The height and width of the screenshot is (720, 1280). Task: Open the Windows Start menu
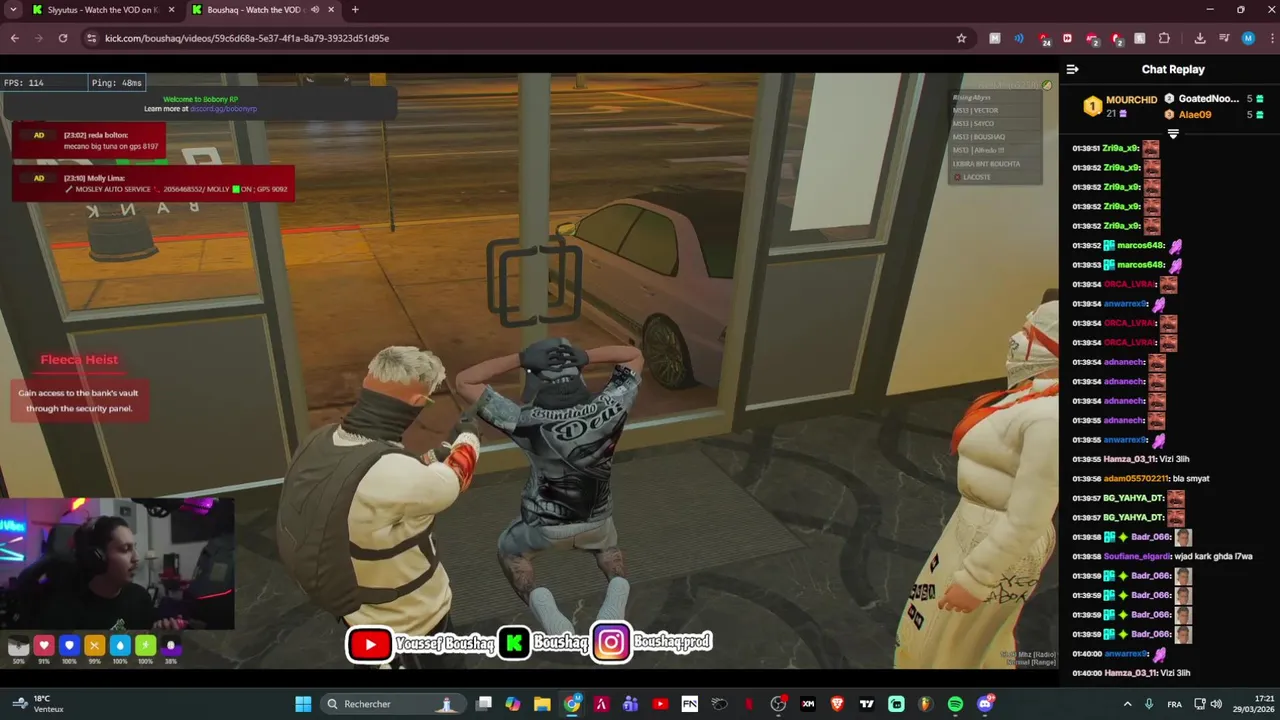click(x=303, y=704)
